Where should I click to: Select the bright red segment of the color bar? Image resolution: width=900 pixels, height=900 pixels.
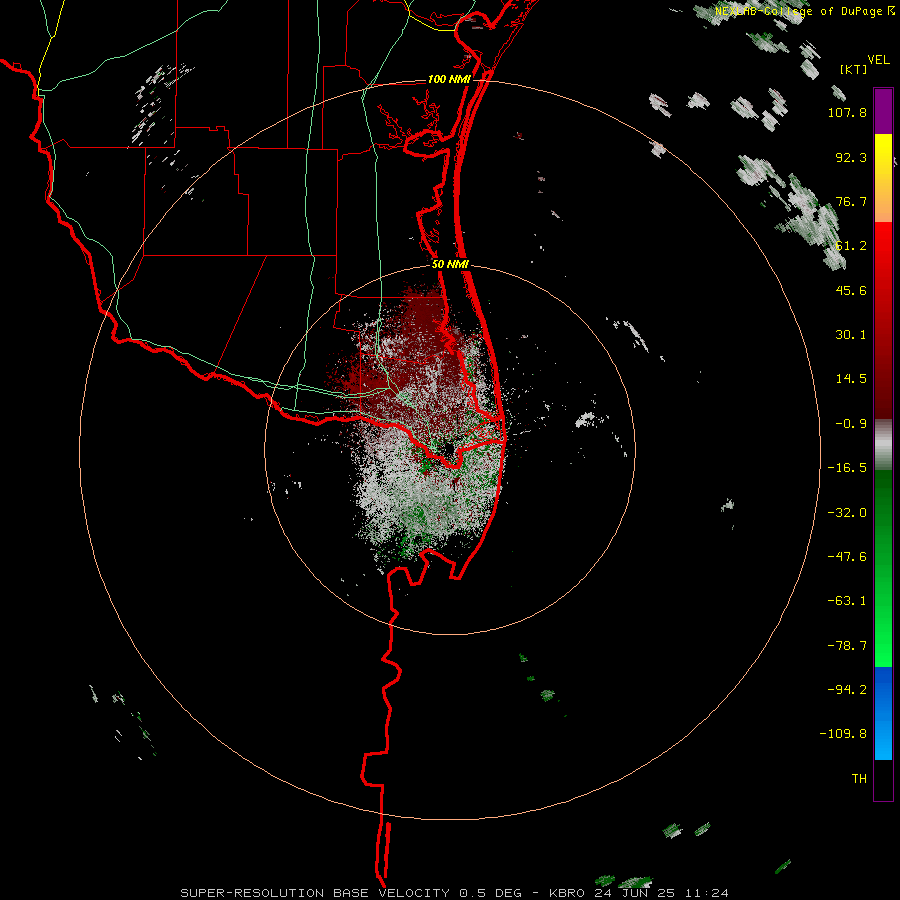(x=883, y=320)
